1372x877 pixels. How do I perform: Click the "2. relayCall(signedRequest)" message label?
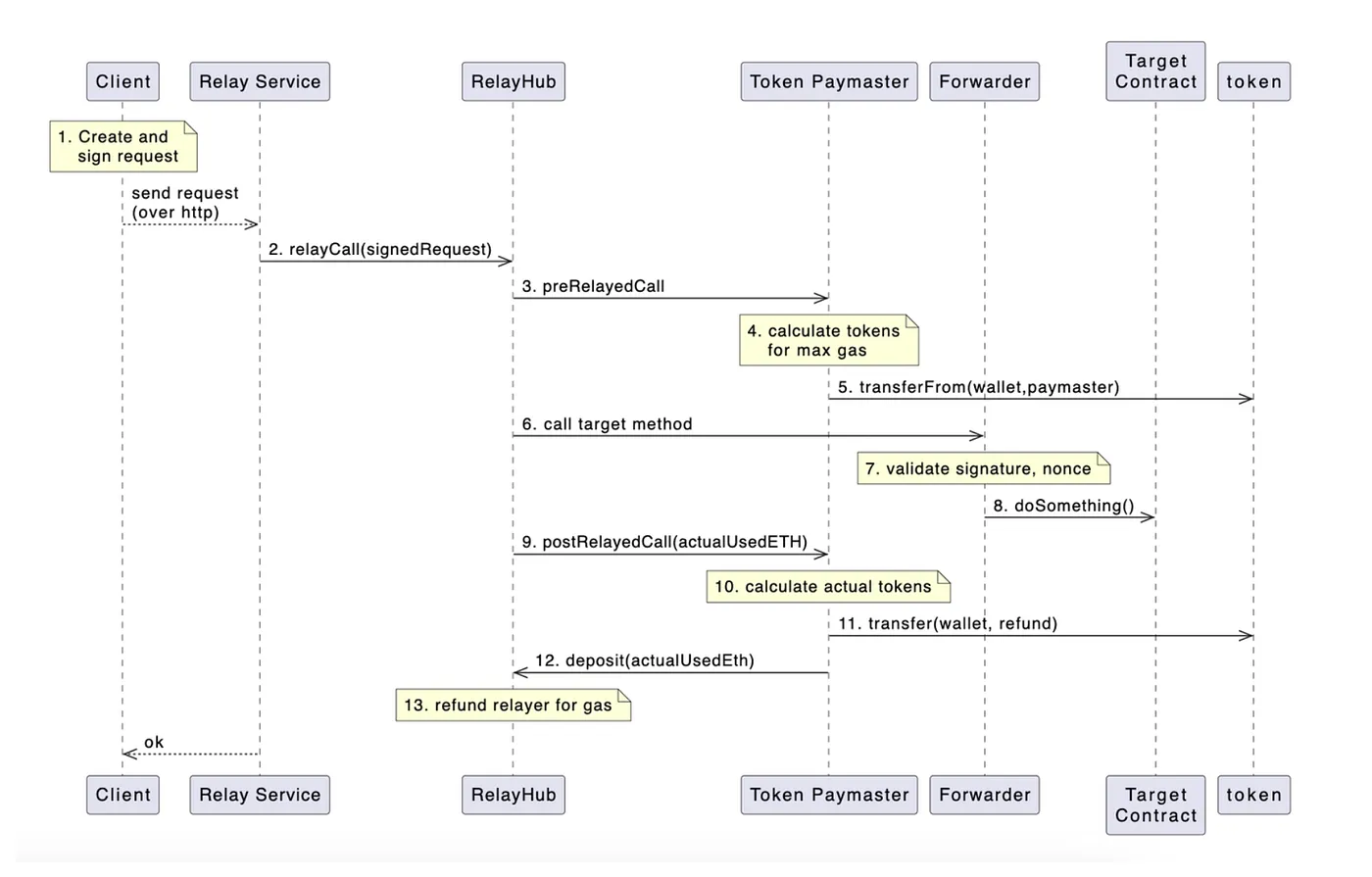380,250
